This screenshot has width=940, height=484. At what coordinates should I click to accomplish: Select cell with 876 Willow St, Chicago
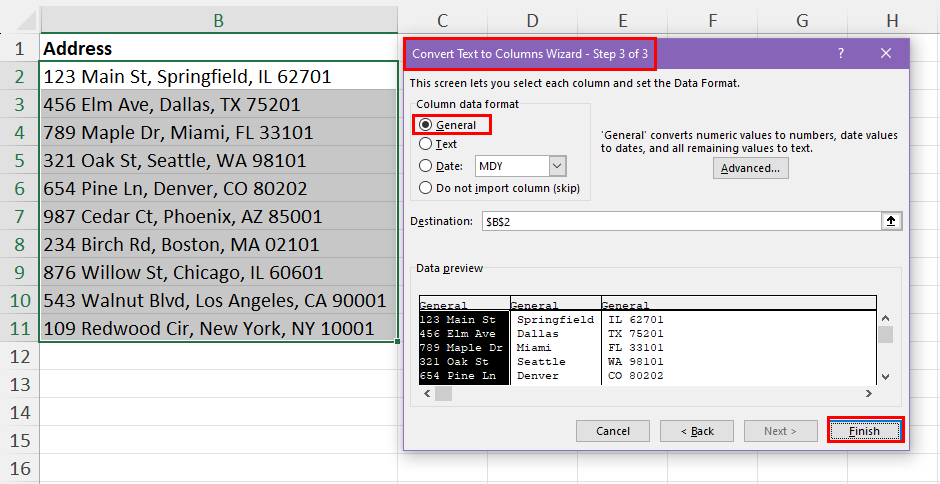(219, 272)
